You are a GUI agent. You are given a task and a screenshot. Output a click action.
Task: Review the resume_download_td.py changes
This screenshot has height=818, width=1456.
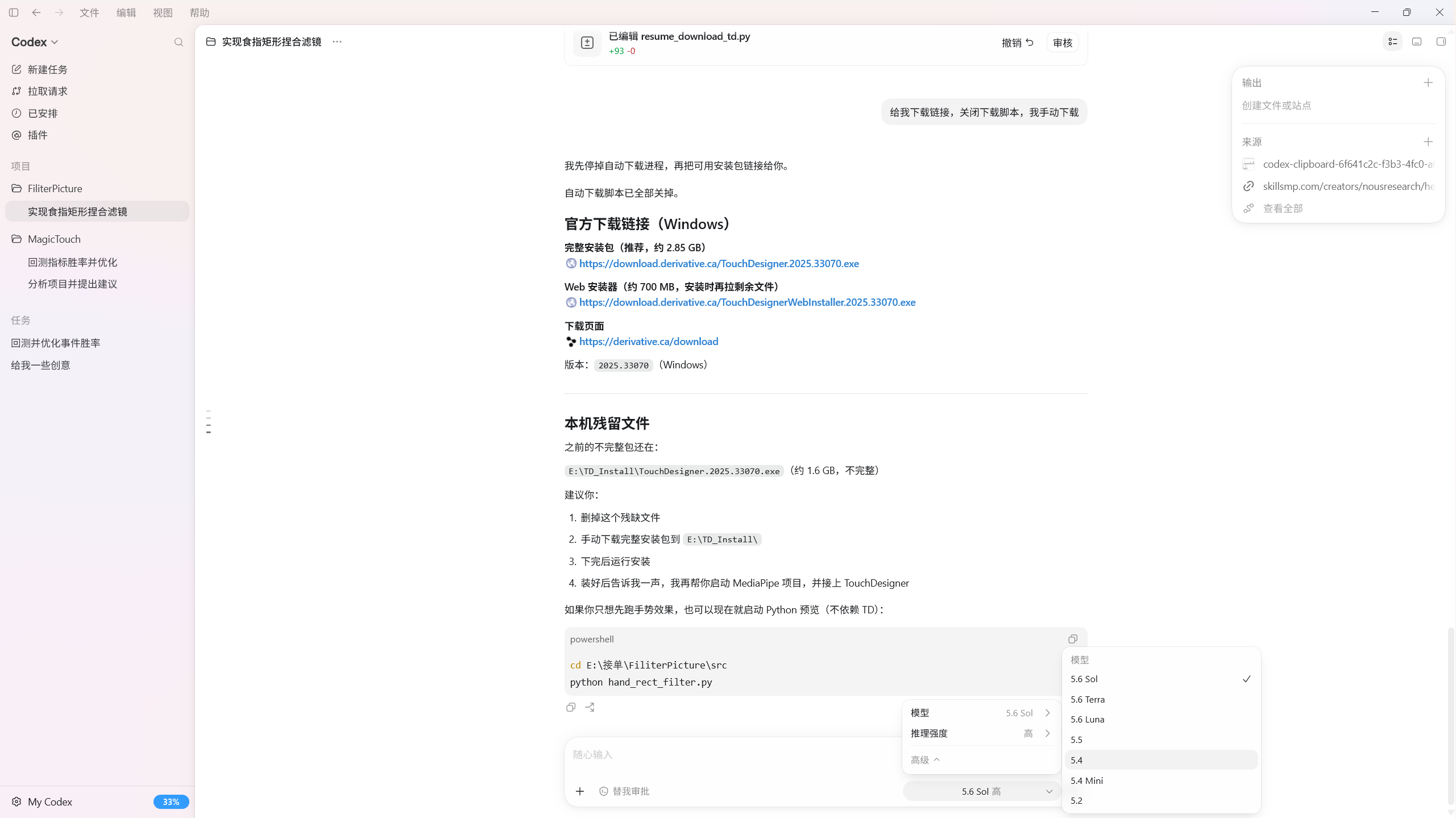1063,43
